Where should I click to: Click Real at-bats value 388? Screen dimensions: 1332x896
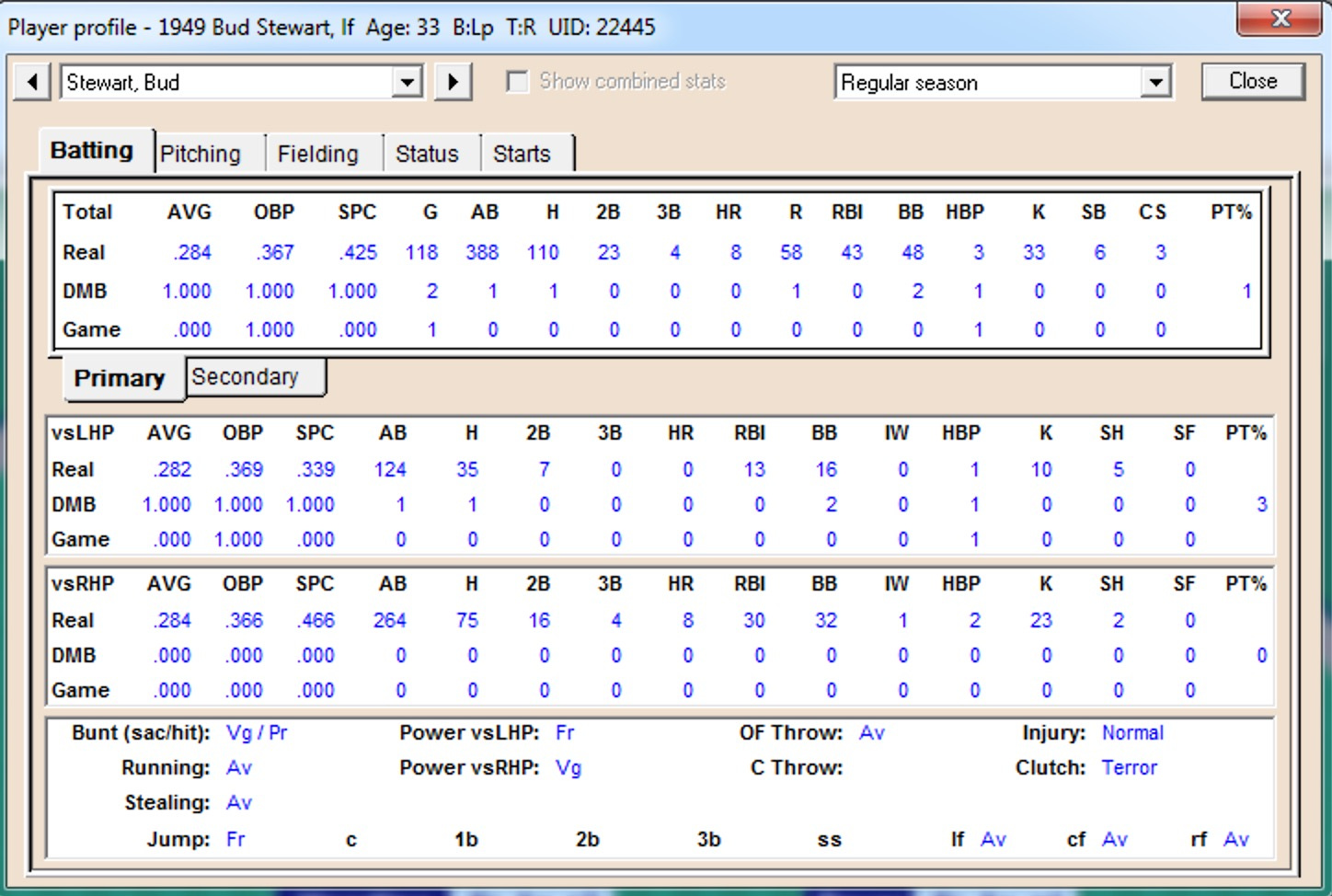click(482, 252)
